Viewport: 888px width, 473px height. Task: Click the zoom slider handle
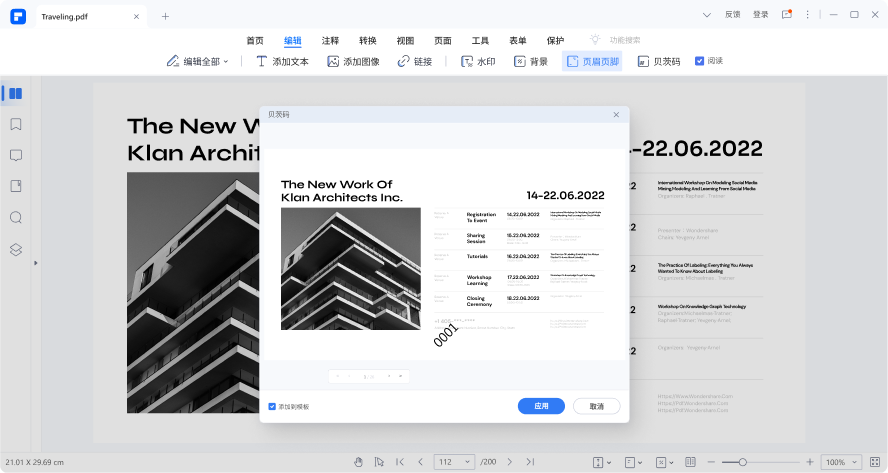pyautogui.click(x=741, y=462)
